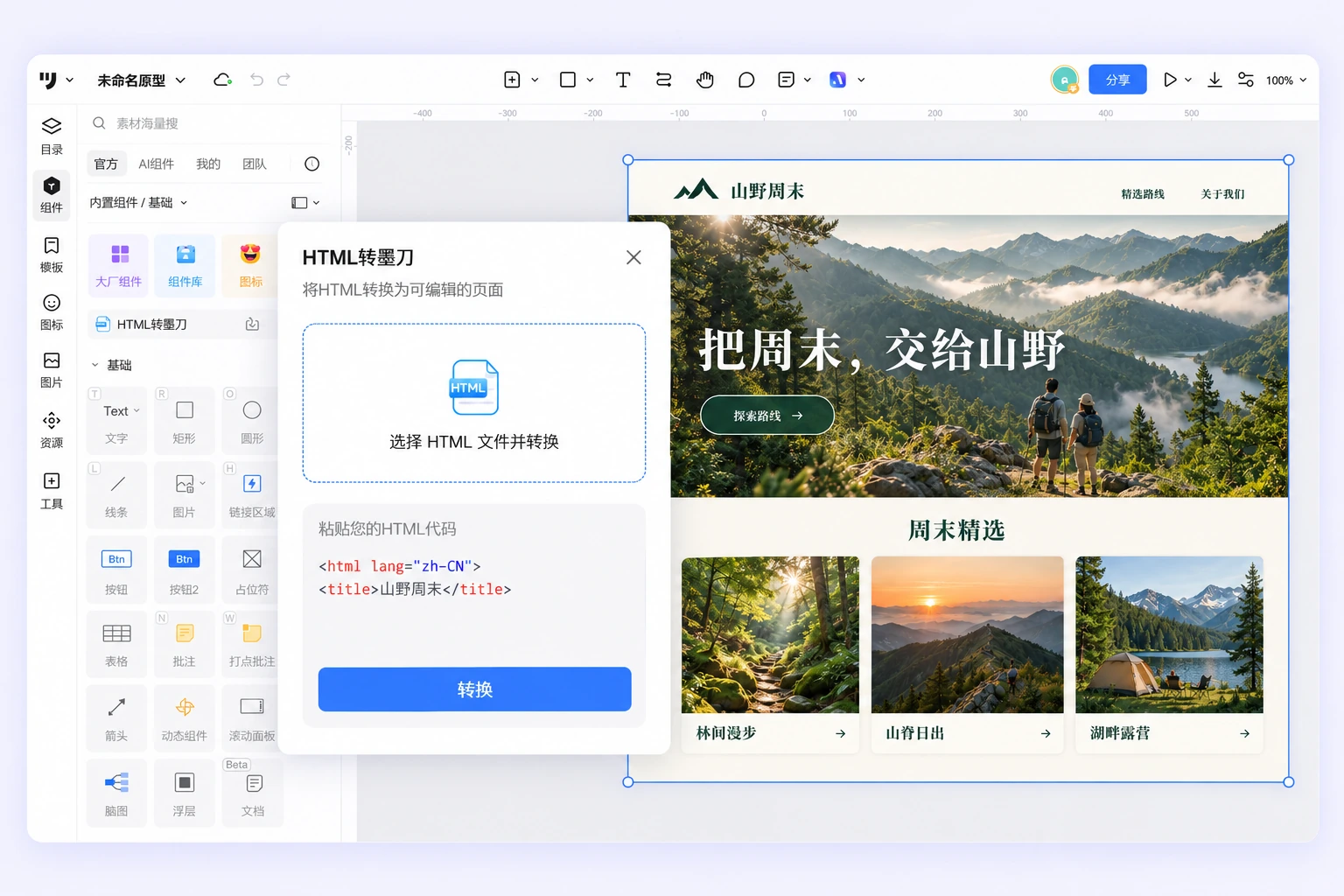Viewport: 1344px width, 896px height.
Task: Select the connector line tool
Action: coord(664,80)
